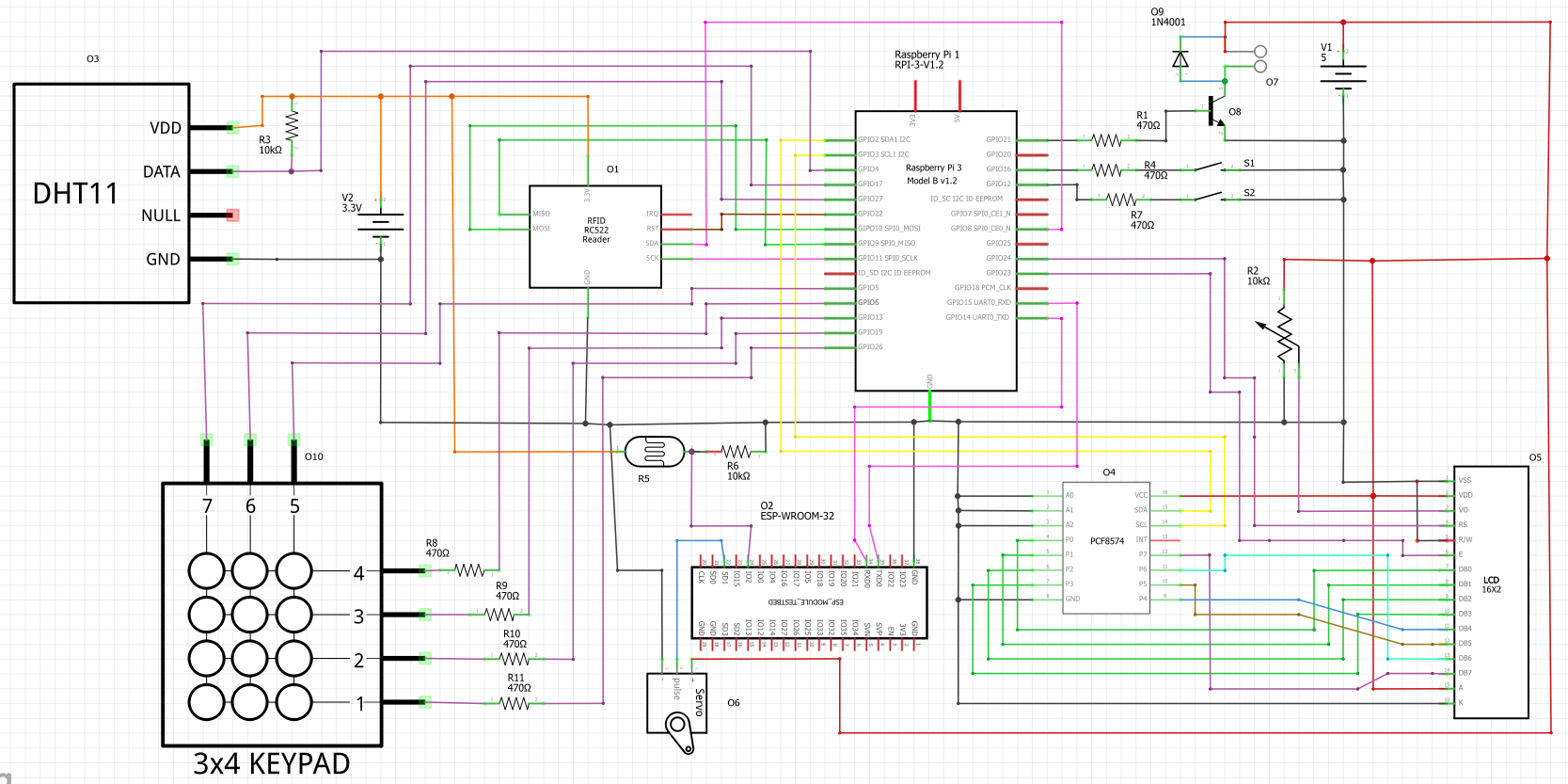Click the RFID RC522 Reader block
The image size is (1568, 784).
(x=594, y=236)
